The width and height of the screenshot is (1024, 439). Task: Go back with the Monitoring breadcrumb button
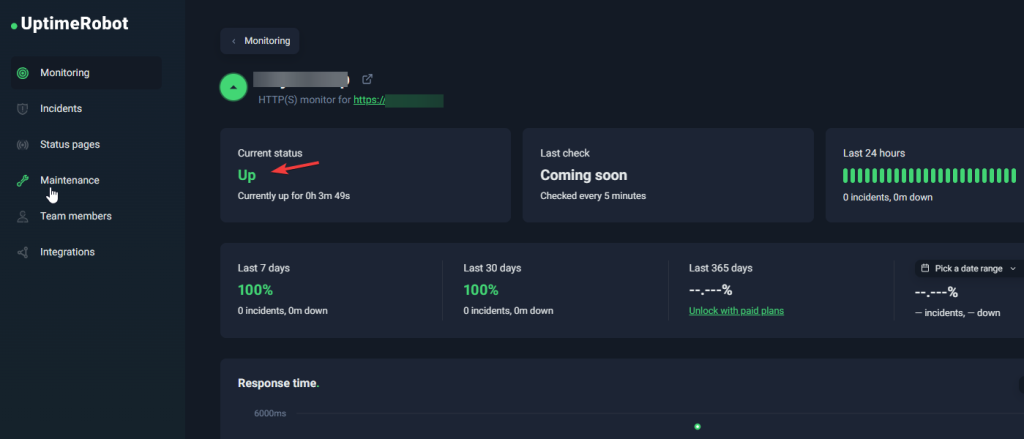260,41
